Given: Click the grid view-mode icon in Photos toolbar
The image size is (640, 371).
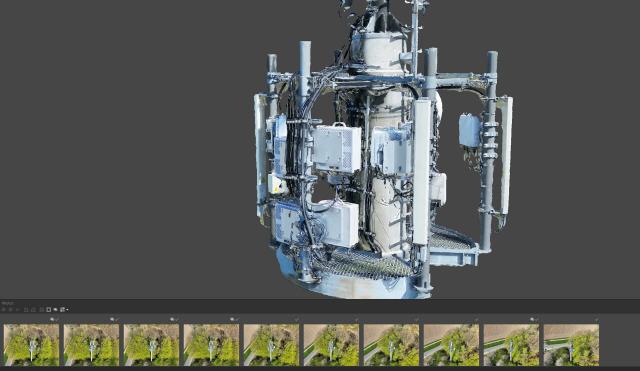Looking at the screenshot, I should point(62,309).
